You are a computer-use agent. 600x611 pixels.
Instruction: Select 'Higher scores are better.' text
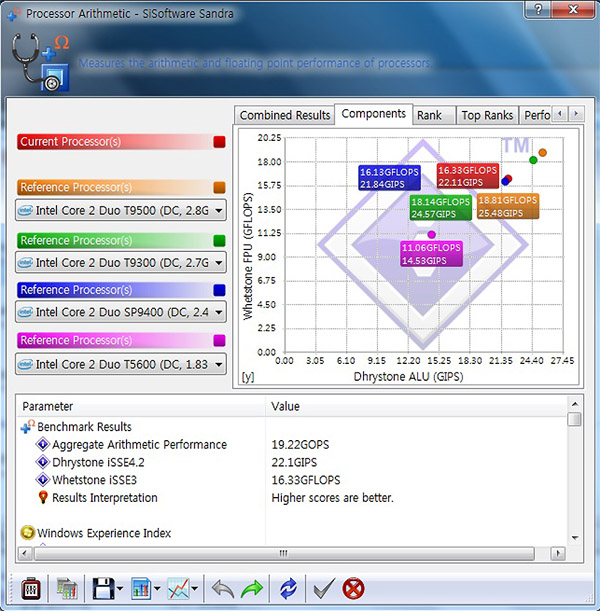[332, 498]
